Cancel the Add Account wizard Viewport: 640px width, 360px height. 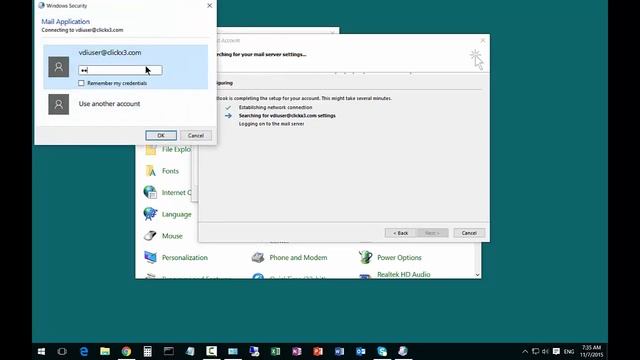(469, 233)
